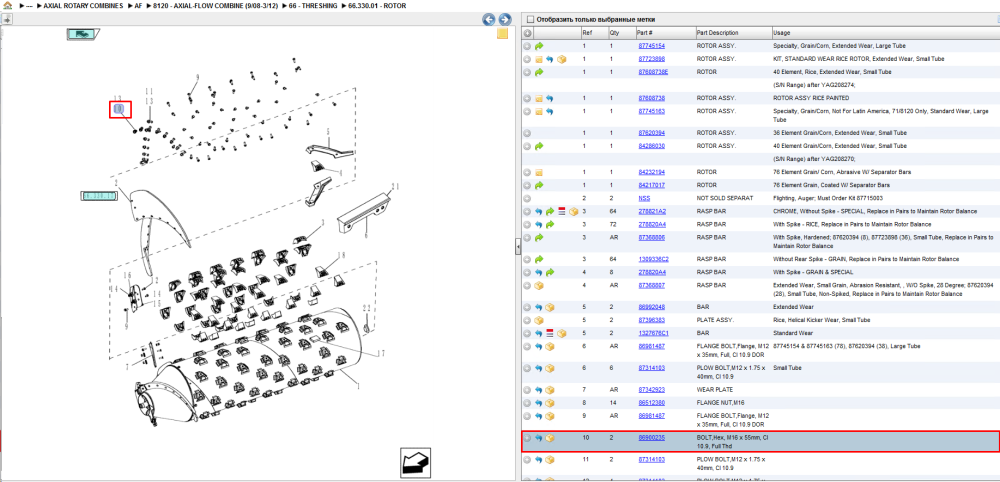The height and width of the screenshot is (482, 1000).
Task: Click green arrow icon for part 84217017
Action: click(539, 185)
